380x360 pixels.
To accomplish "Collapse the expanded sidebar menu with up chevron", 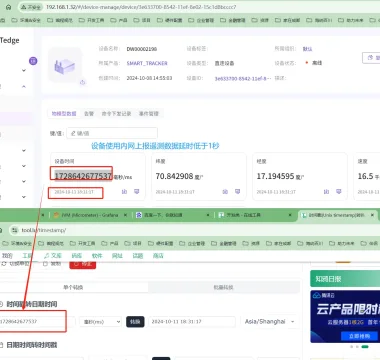I will pyautogui.click(x=24, y=86).
